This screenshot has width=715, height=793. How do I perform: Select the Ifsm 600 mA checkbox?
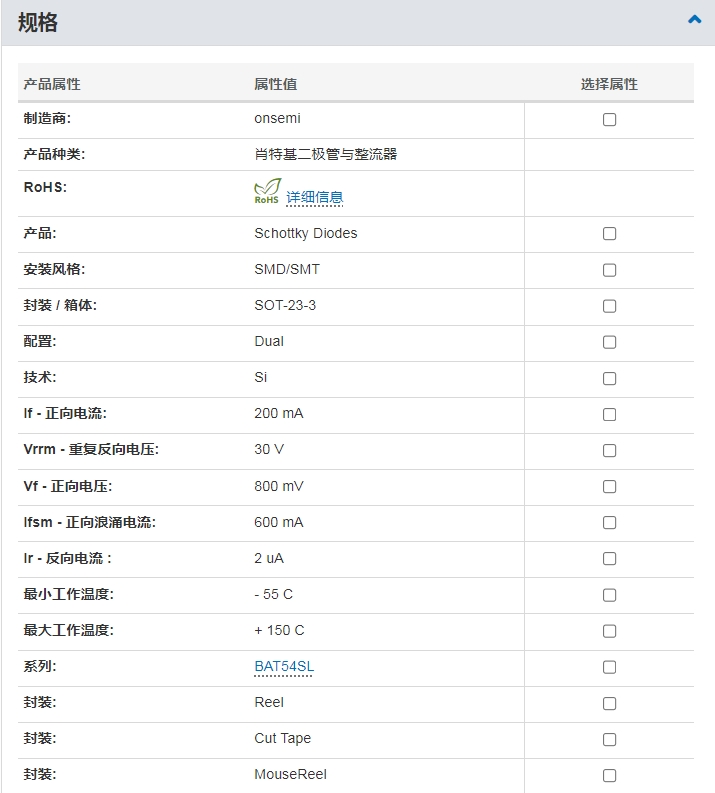tap(609, 522)
